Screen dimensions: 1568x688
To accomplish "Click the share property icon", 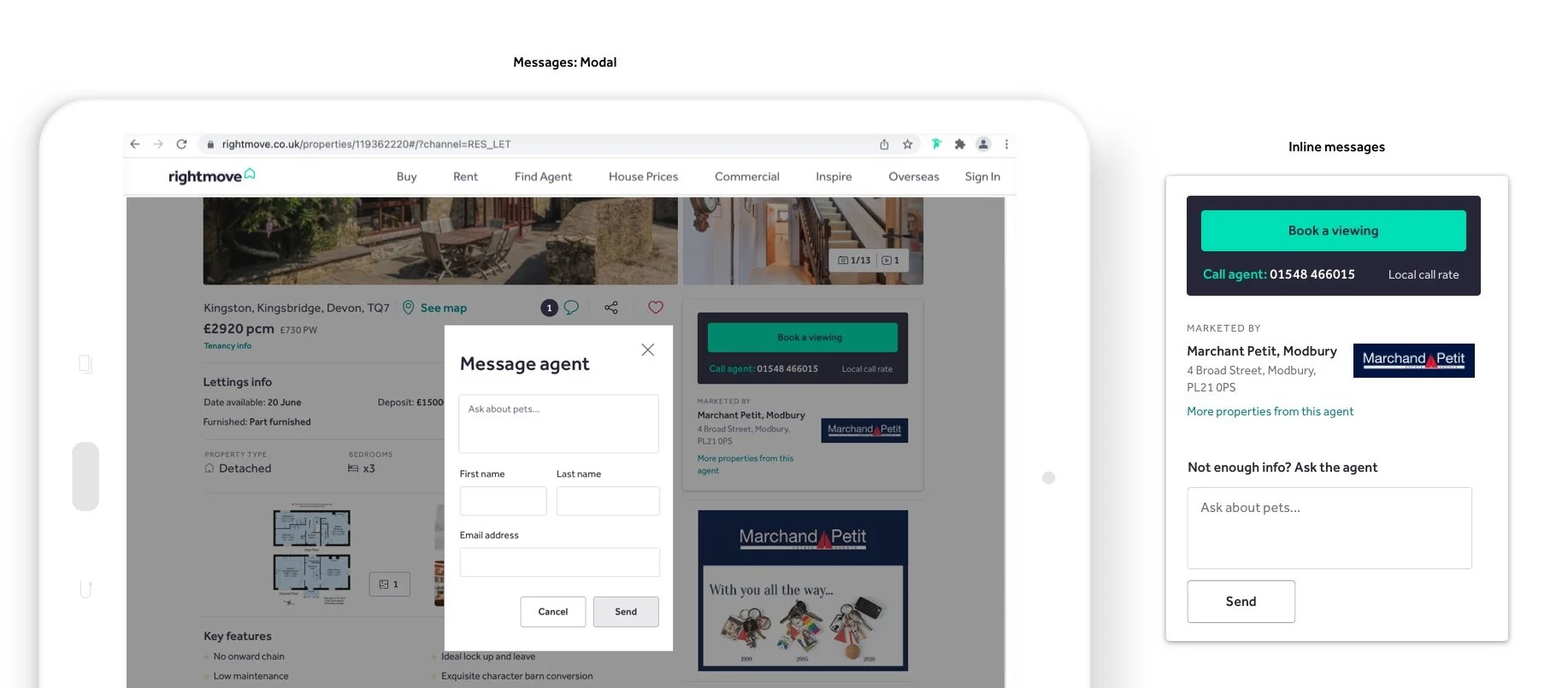I will (611, 308).
